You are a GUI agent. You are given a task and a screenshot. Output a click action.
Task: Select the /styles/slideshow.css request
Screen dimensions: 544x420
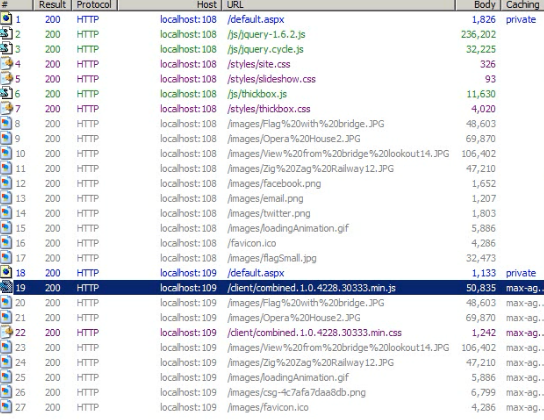click(272, 79)
